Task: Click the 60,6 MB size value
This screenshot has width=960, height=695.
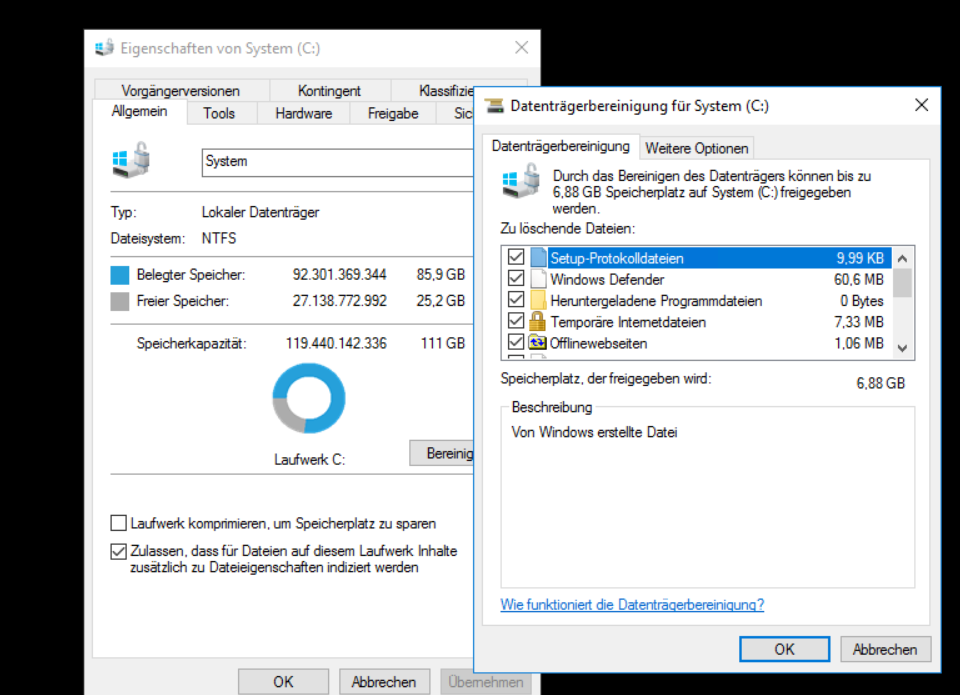Action: point(859,280)
